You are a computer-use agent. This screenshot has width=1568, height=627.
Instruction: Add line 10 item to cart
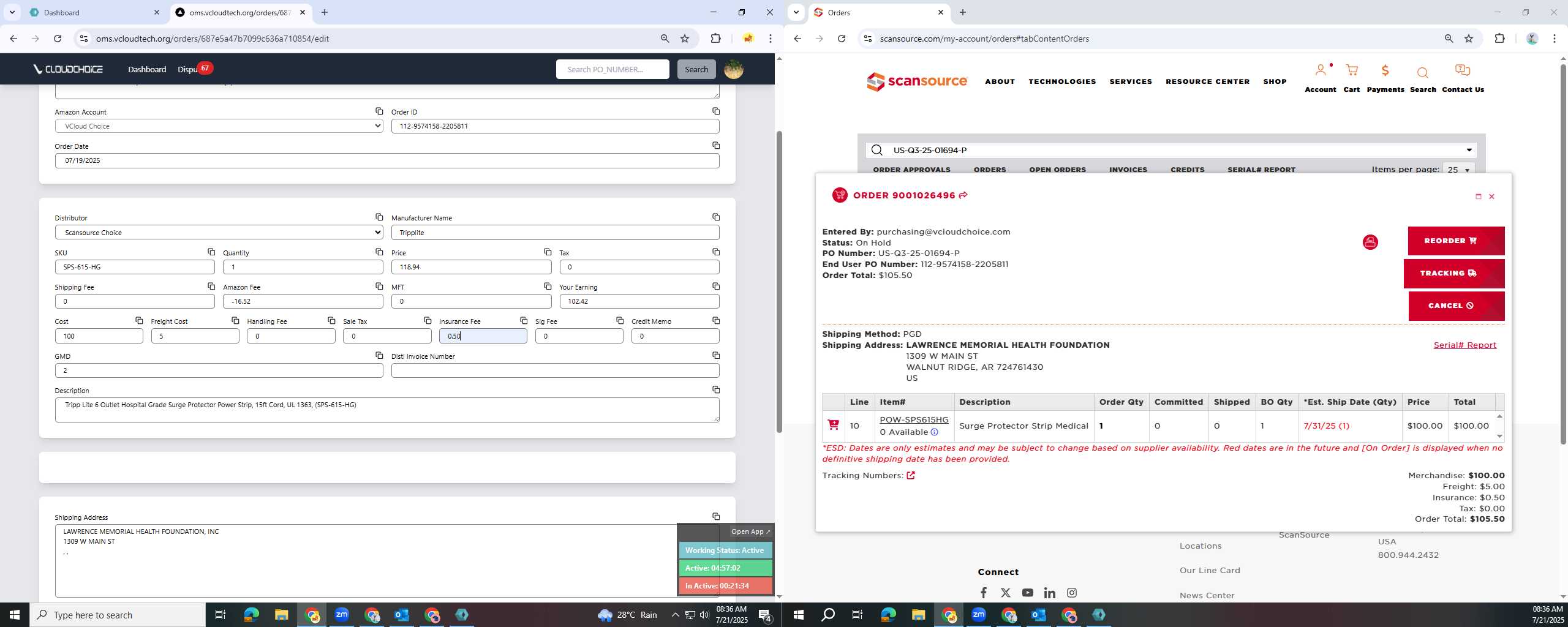tap(833, 425)
